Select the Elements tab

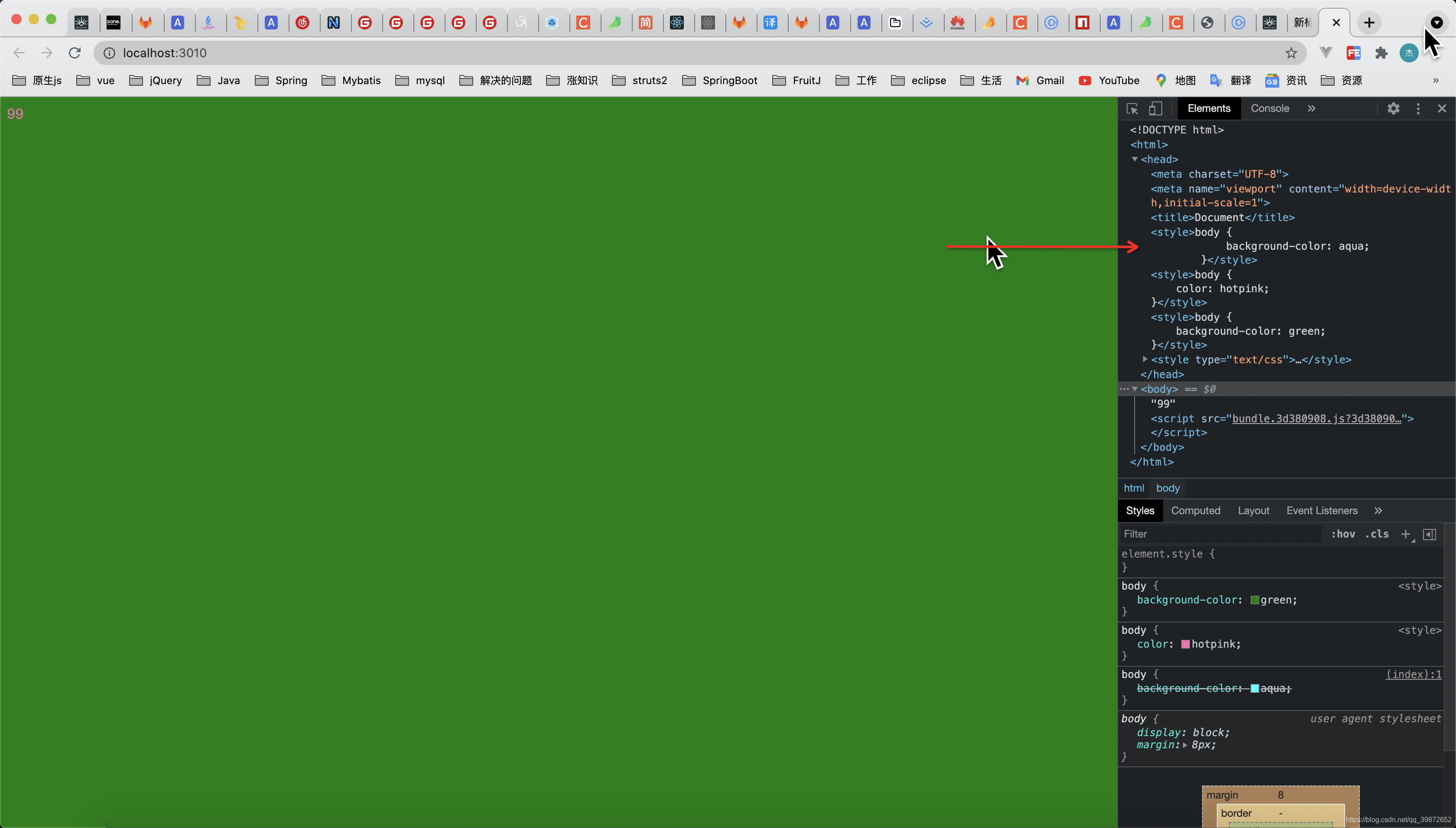1209,109
